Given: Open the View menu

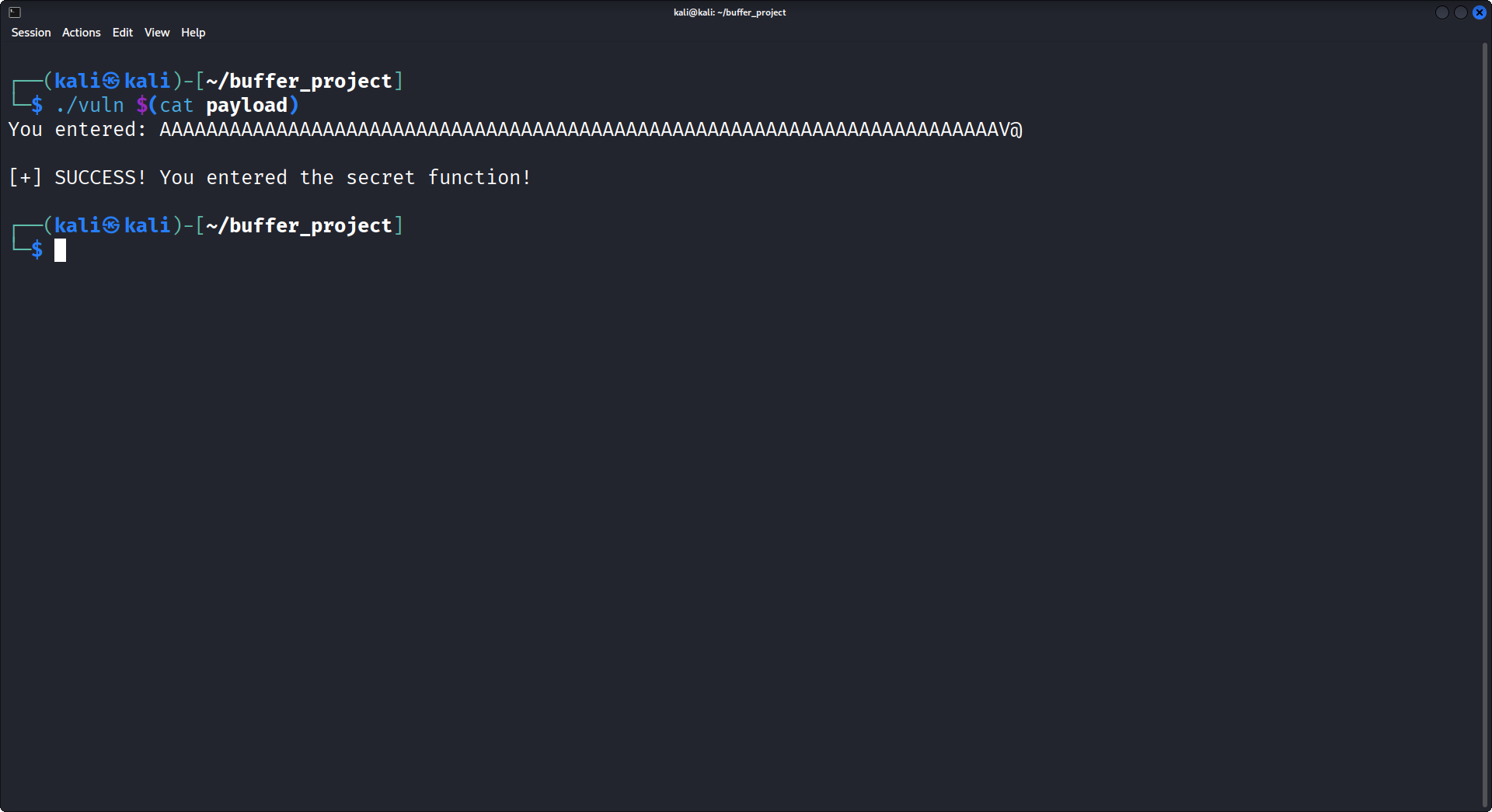Looking at the screenshot, I should tap(156, 33).
